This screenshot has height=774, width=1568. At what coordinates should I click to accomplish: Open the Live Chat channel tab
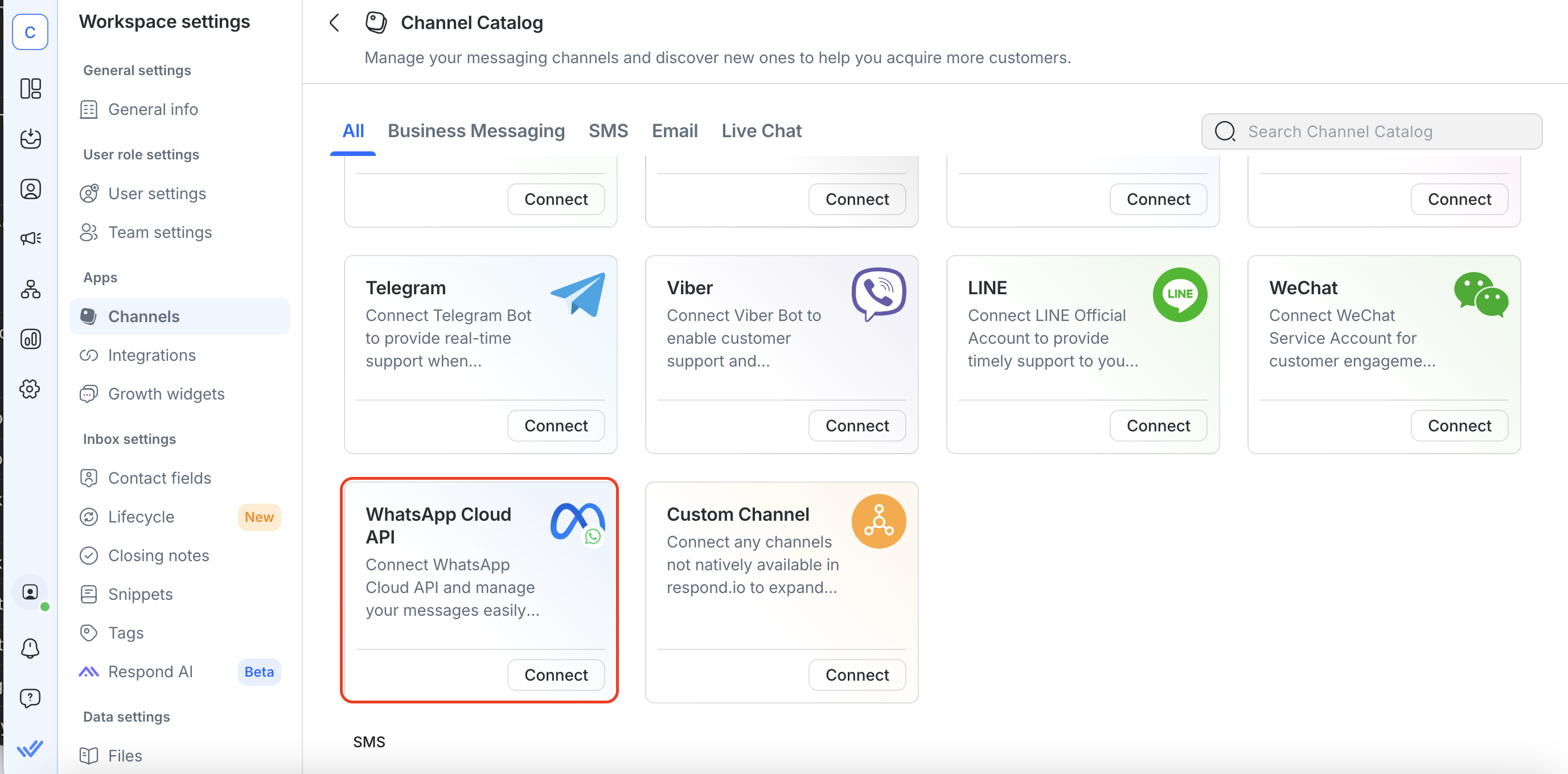click(x=761, y=131)
